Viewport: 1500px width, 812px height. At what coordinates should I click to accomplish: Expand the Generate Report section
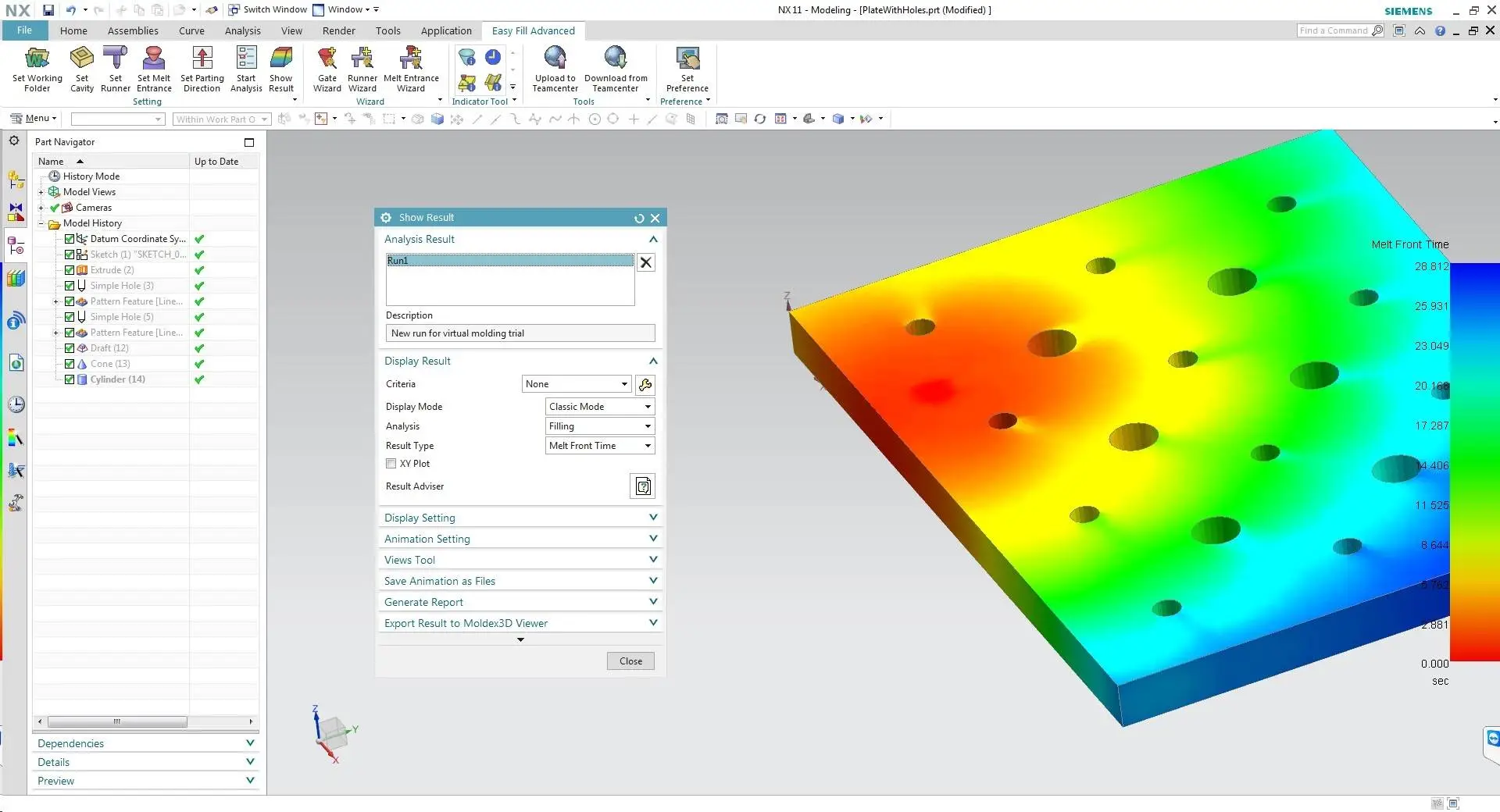(520, 602)
